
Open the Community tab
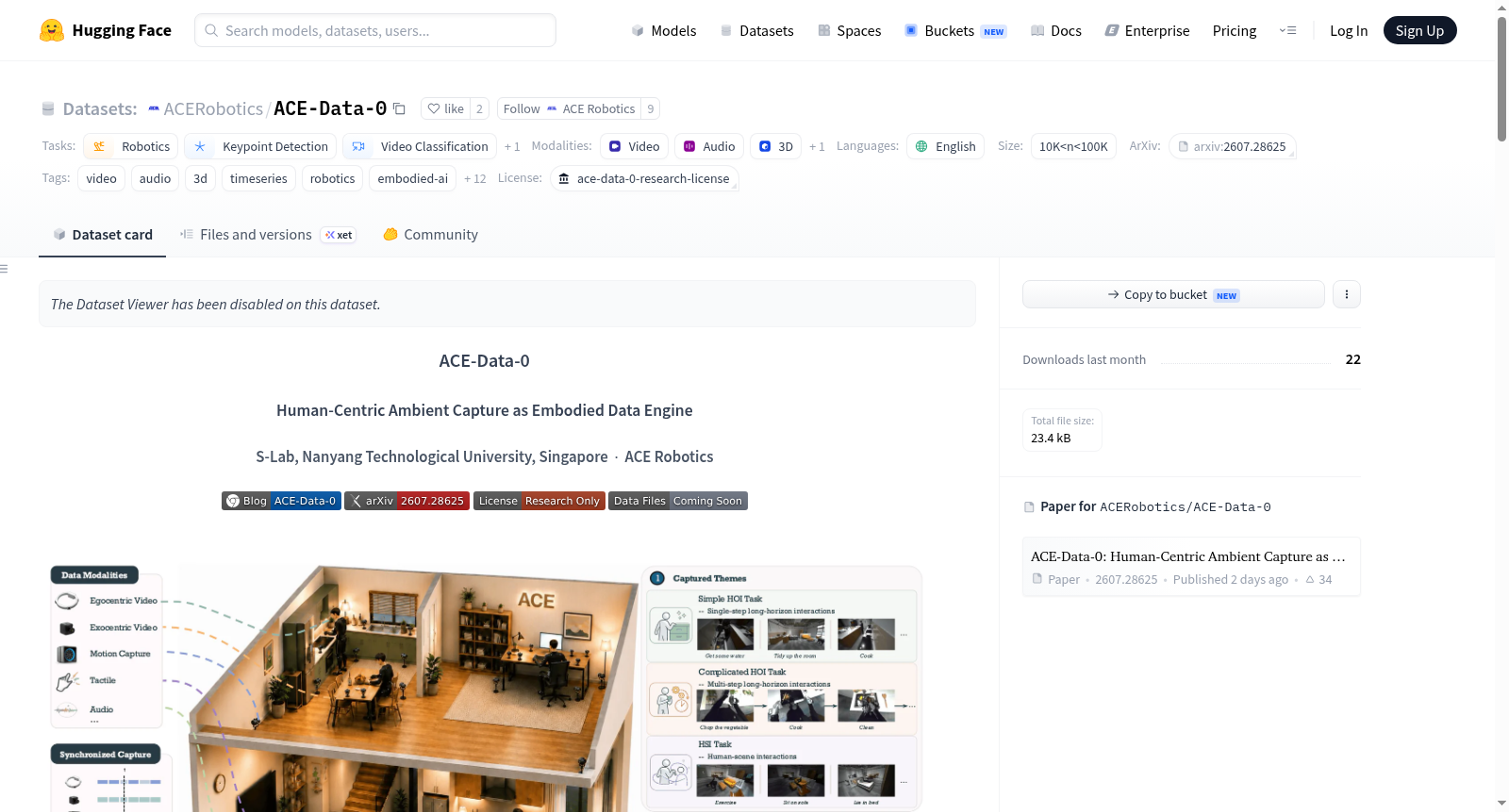pos(431,234)
